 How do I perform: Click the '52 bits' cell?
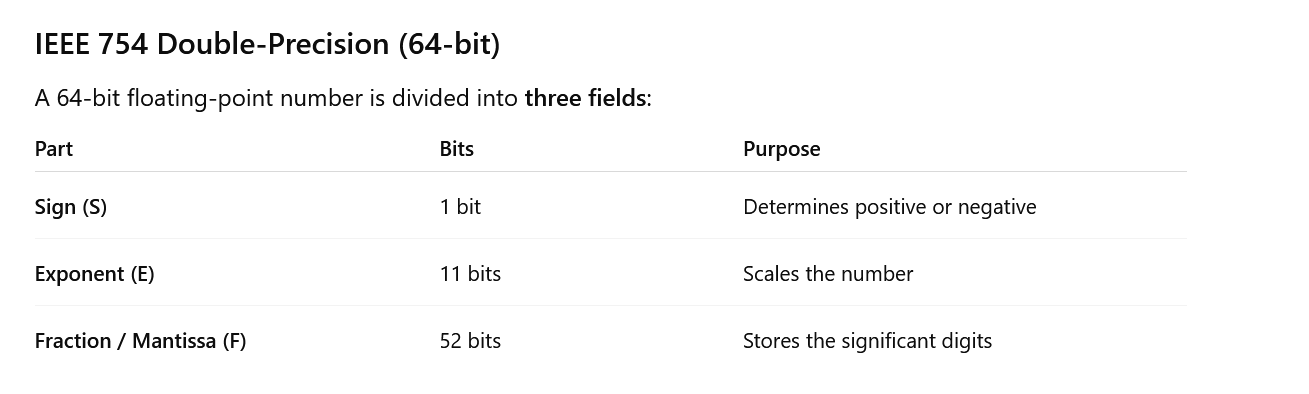click(470, 341)
